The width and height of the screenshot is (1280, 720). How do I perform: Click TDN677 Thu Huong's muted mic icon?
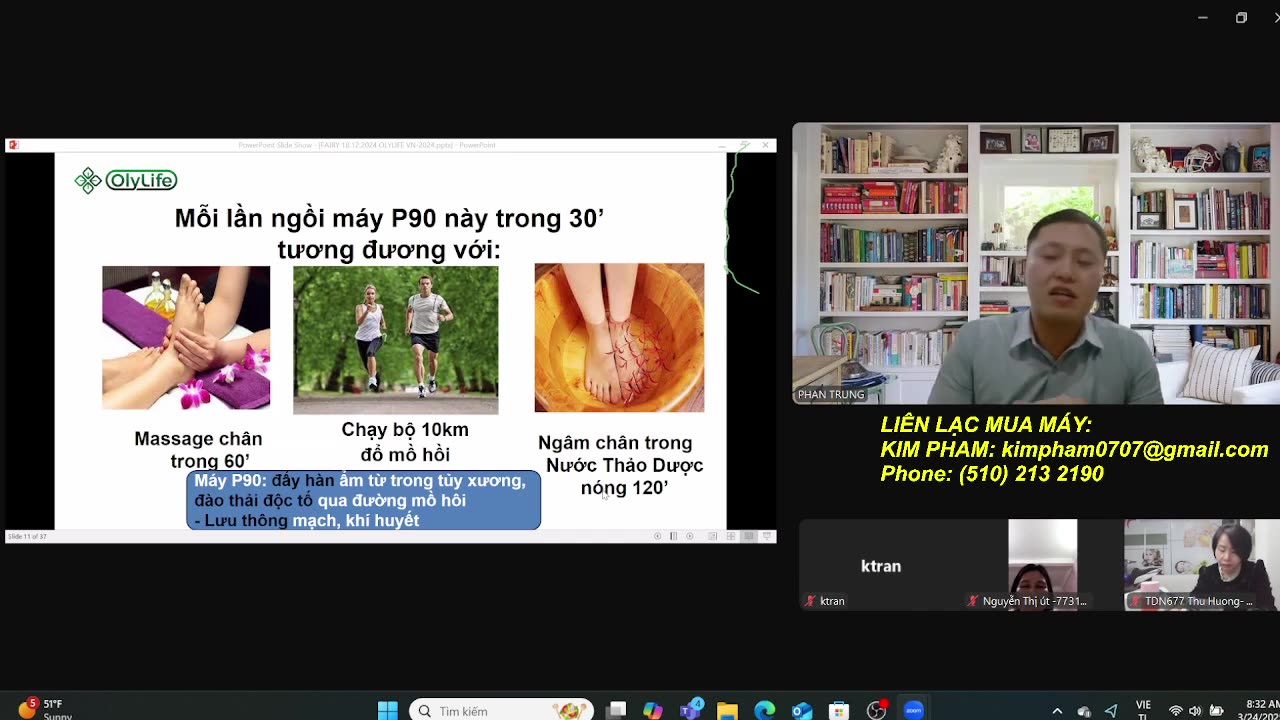pyautogui.click(x=1135, y=601)
